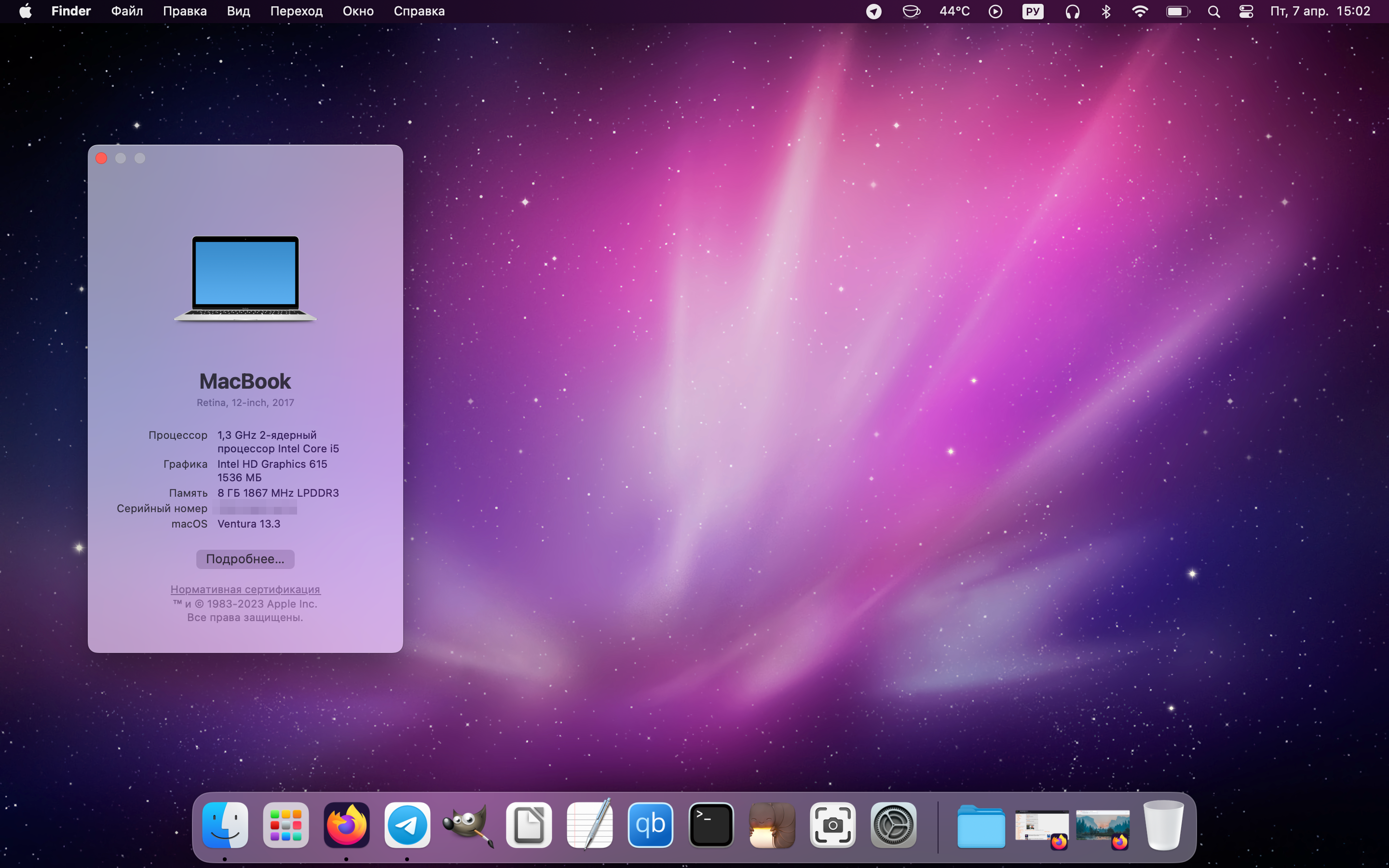Open Spotlight search magnifier

[1213, 12]
